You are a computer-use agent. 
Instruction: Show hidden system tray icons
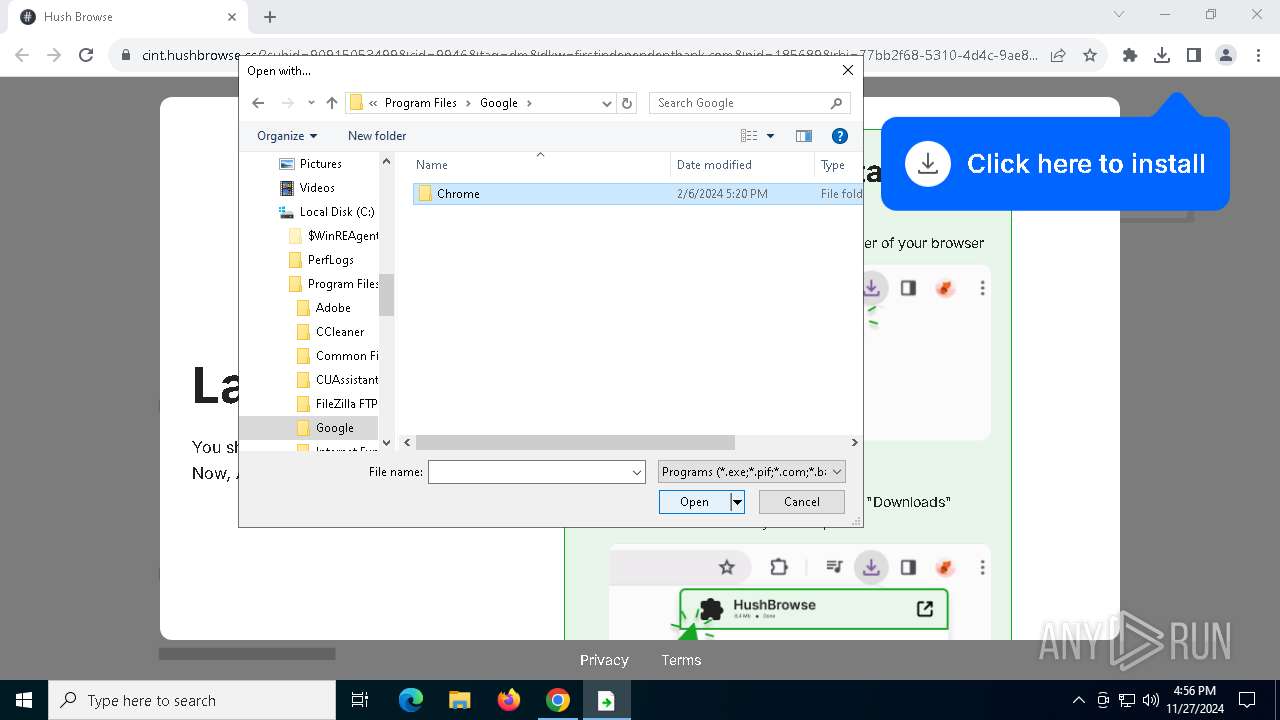click(x=1078, y=700)
